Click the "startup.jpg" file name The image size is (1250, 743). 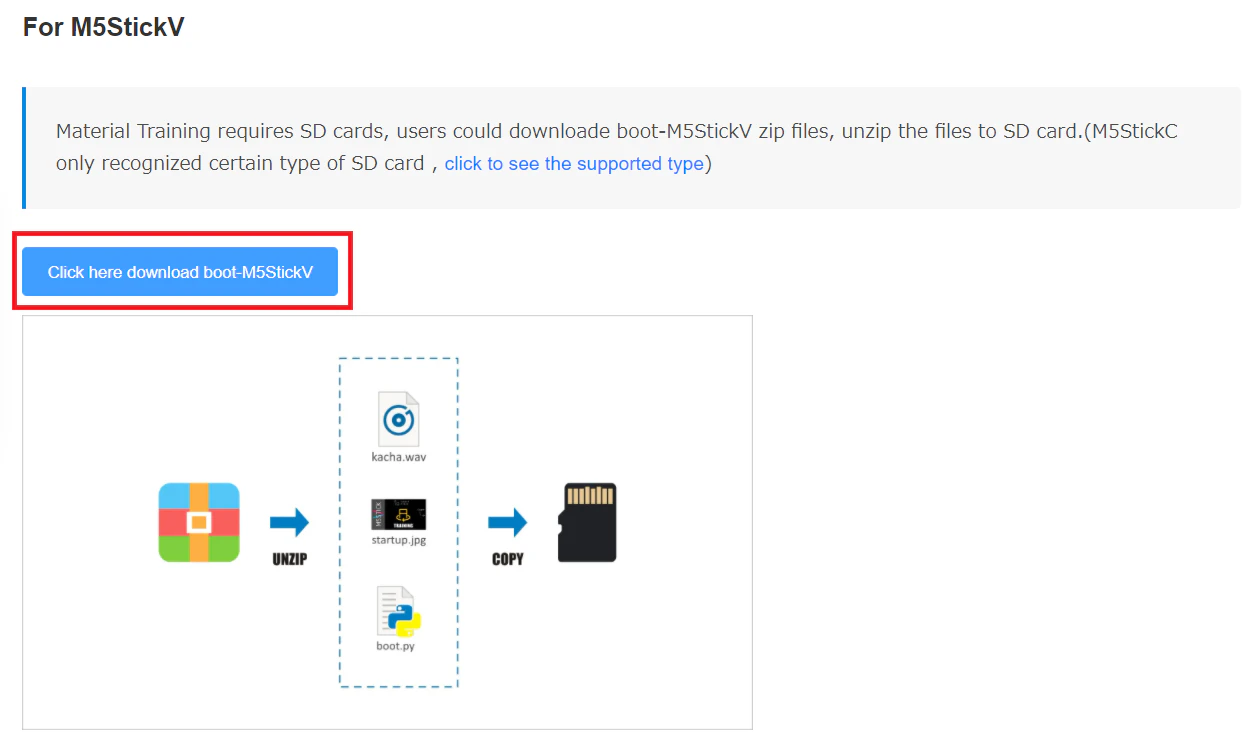pos(399,540)
